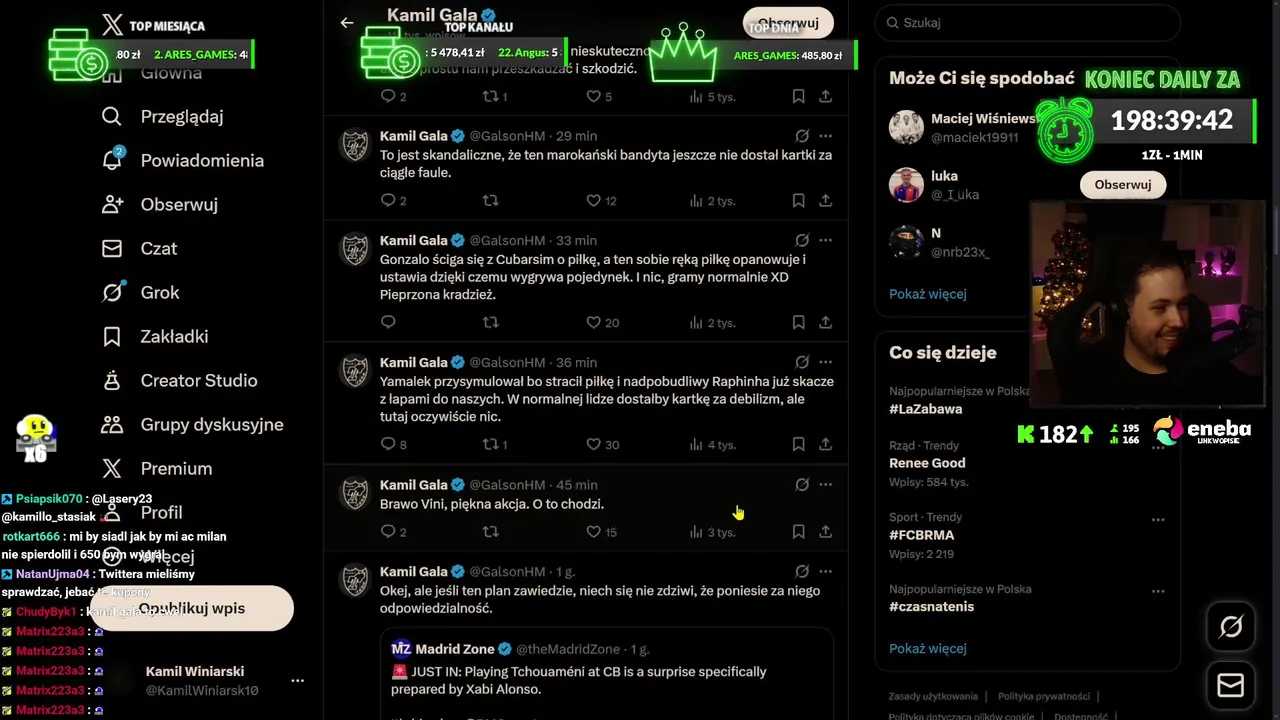Open the floating Grok button
This screenshot has height=720, width=1280.
tap(1231, 627)
